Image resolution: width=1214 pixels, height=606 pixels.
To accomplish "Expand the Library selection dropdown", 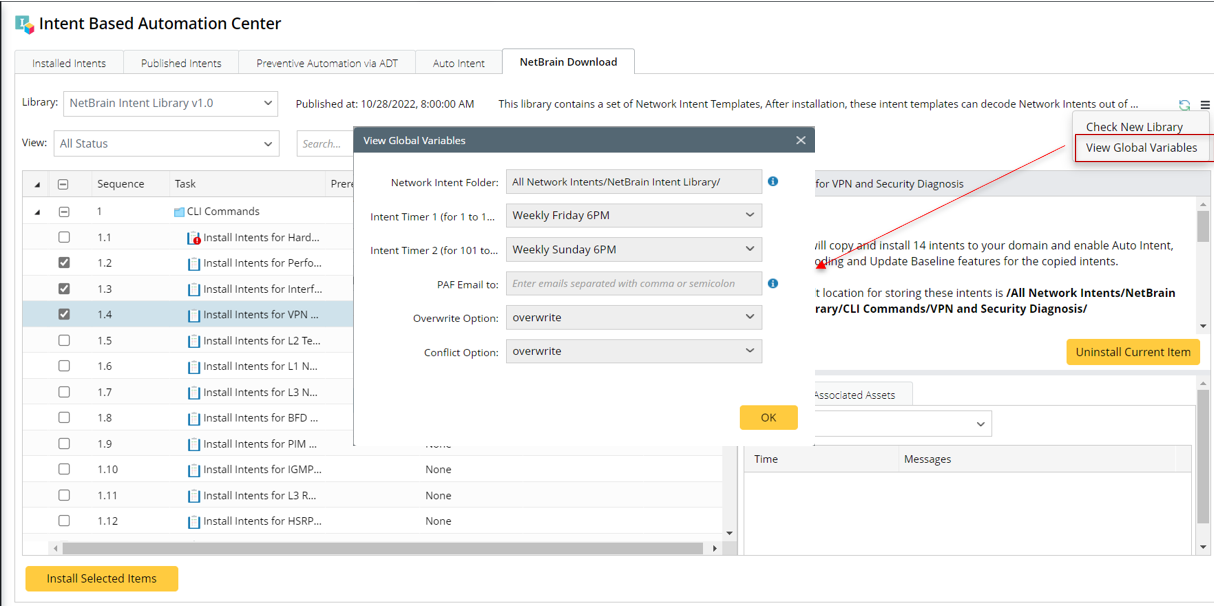I will pos(171,103).
